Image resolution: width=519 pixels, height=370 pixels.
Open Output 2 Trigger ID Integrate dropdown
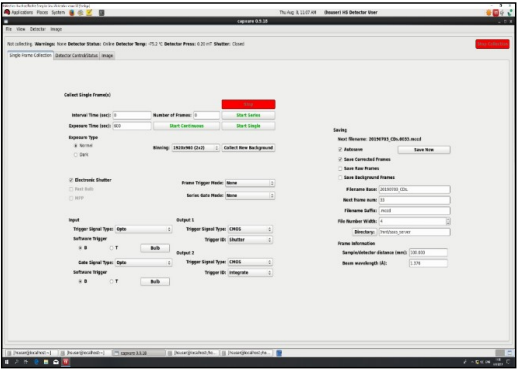(250, 273)
